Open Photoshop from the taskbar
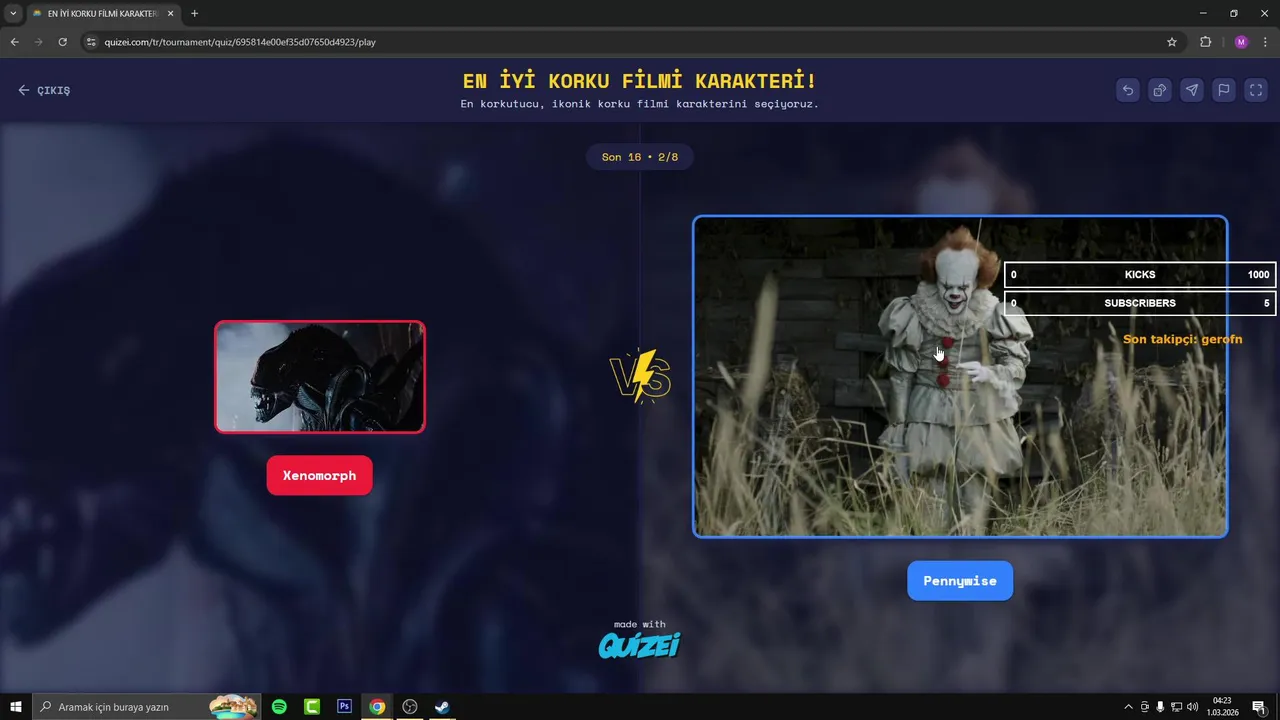The image size is (1280, 720). click(x=344, y=707)
